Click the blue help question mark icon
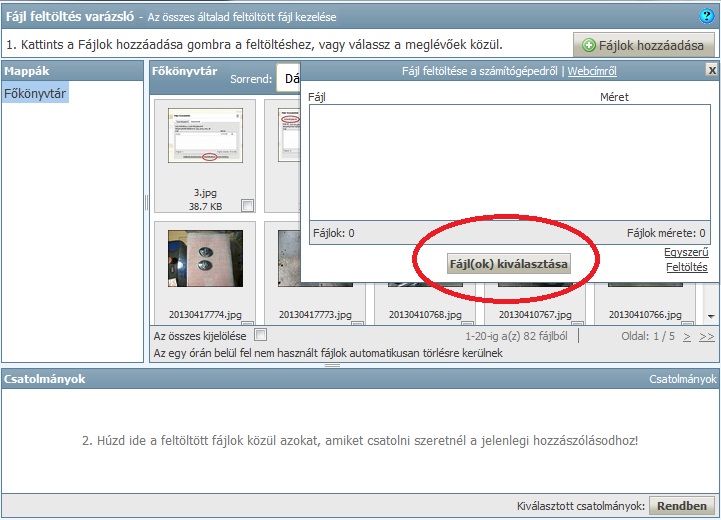Viewport: 721px width, 520px height. click(707, 16)
